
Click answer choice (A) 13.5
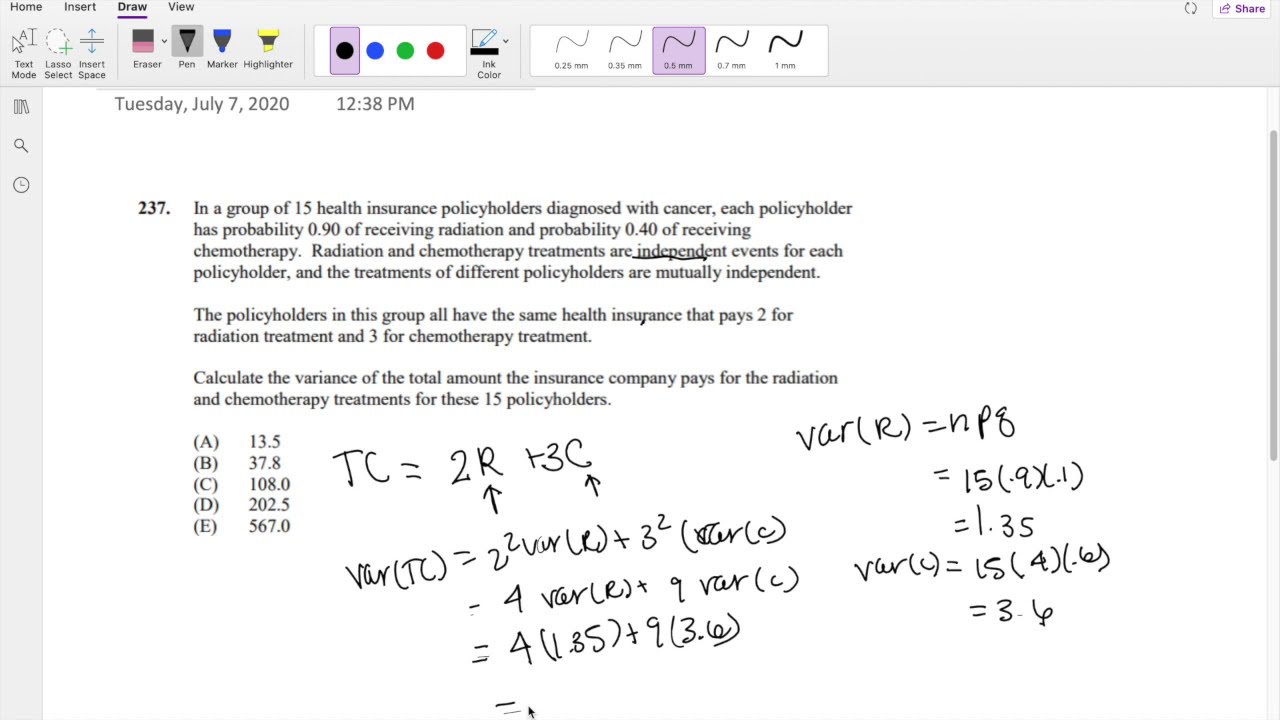point(237,442)
